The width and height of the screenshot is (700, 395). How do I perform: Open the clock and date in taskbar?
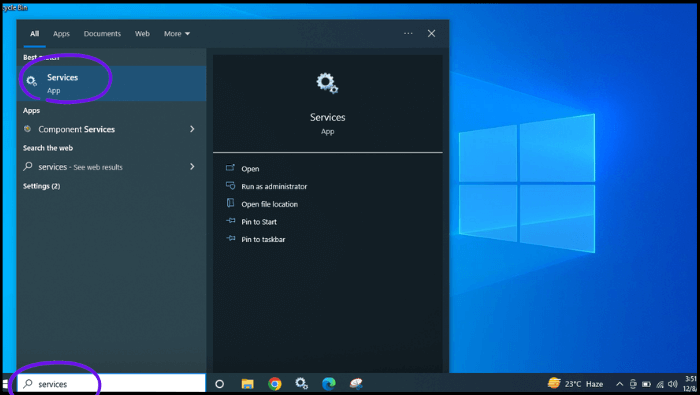pos(690,384)
